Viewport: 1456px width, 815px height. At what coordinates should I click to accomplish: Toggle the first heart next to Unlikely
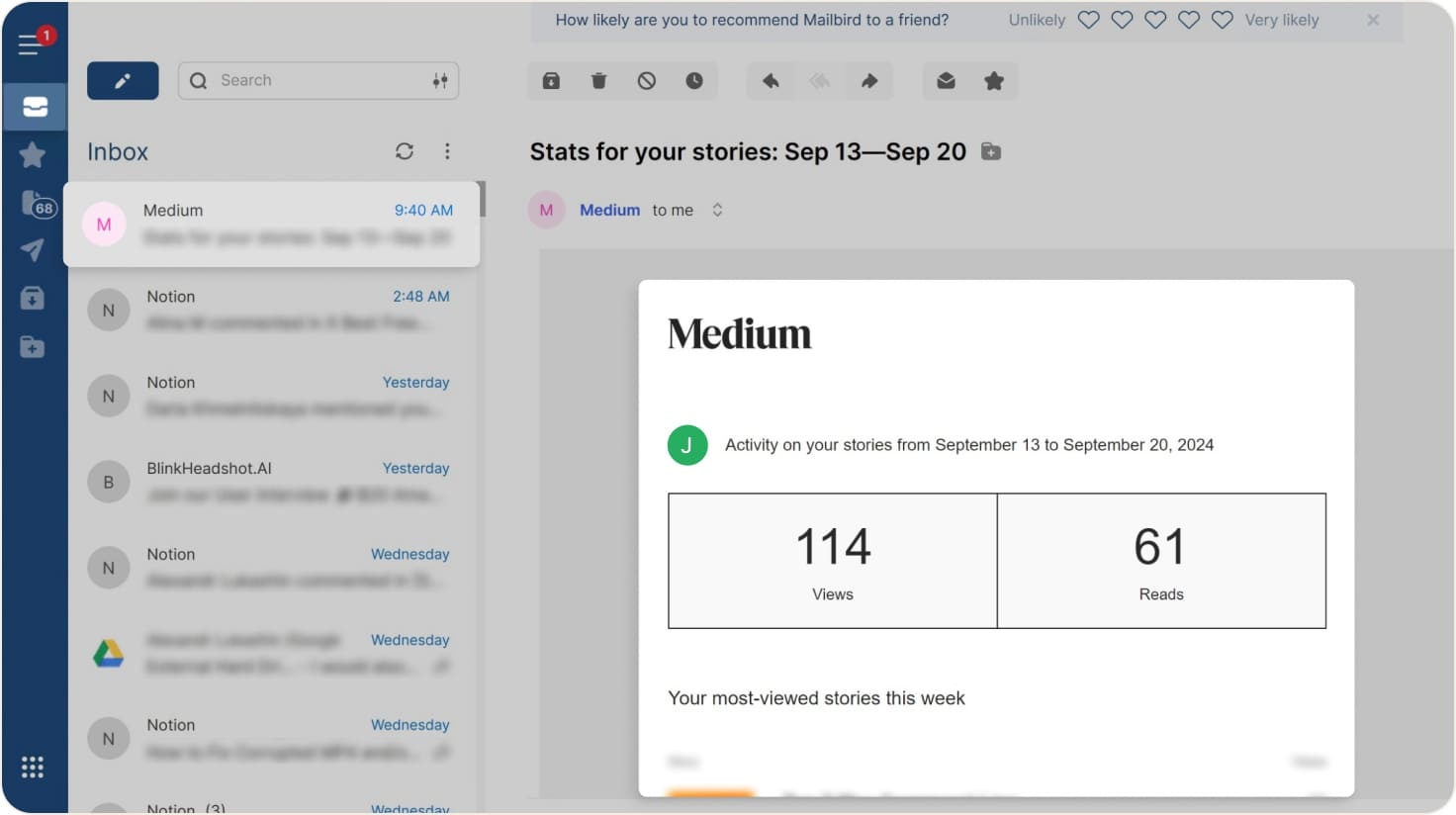pos(1088,19)
